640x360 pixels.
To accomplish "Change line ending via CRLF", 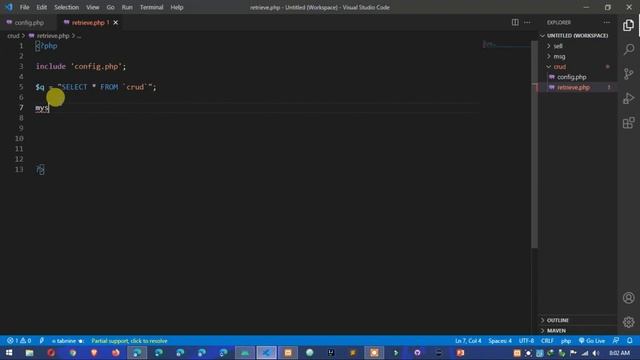I will 547,341.
